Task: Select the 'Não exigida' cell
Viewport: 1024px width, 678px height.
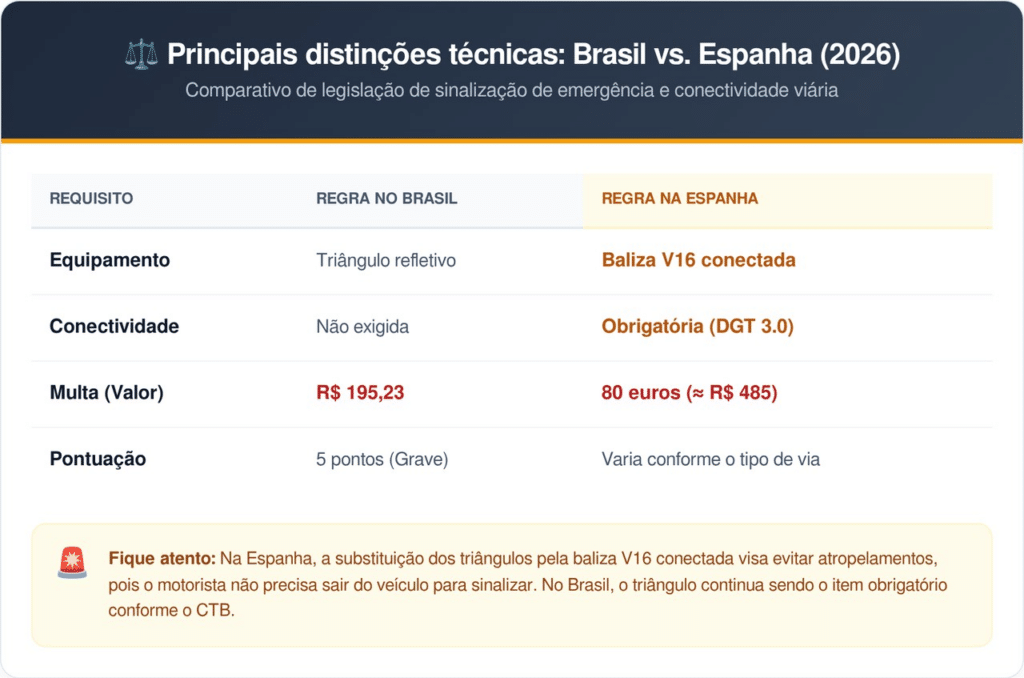Action: [x=362, y=326]
